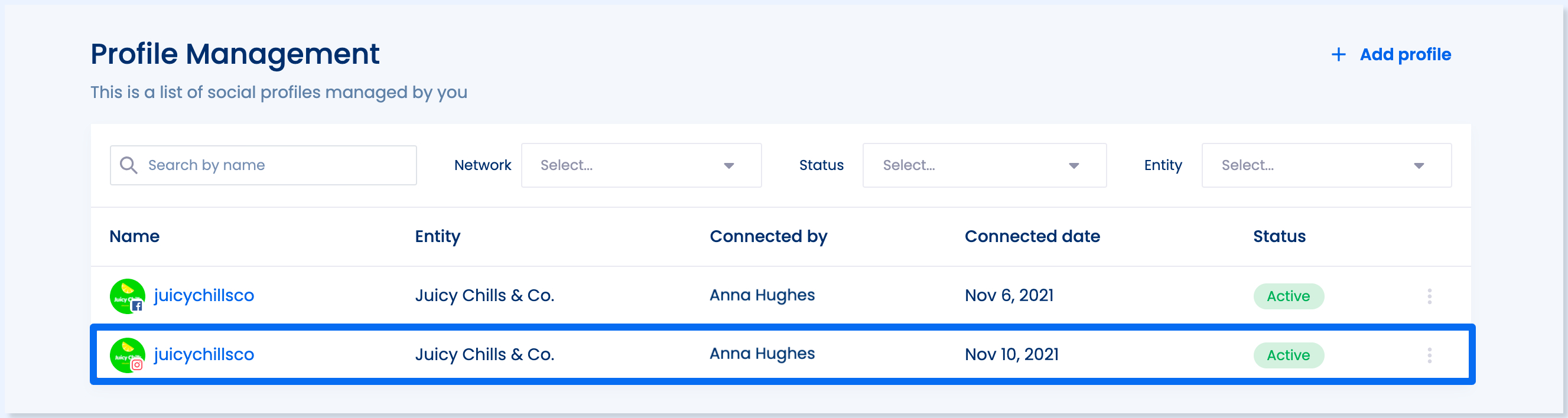Click the Add profile link

1405,55
